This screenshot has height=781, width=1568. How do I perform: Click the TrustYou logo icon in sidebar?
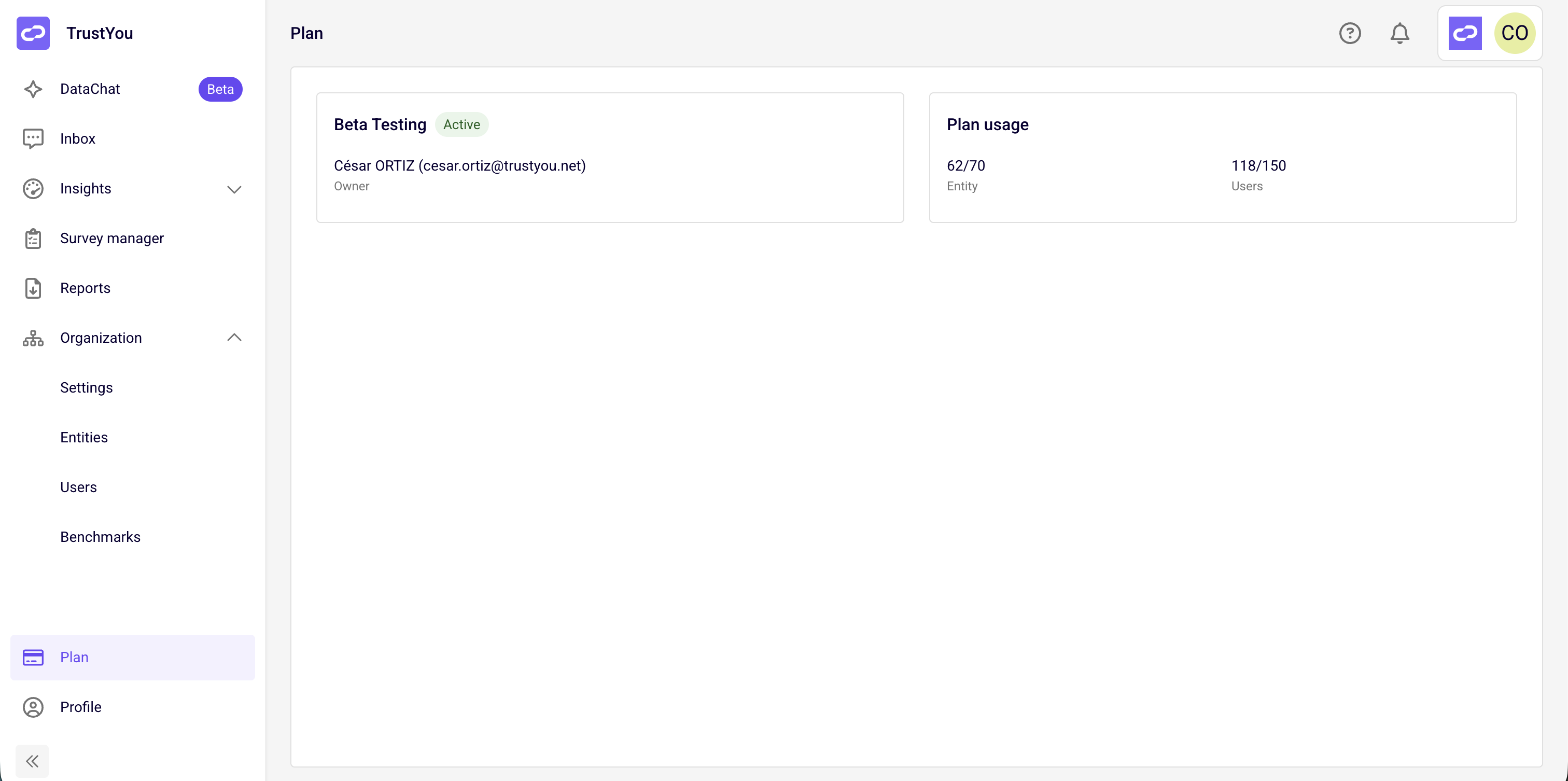[33, 33]
